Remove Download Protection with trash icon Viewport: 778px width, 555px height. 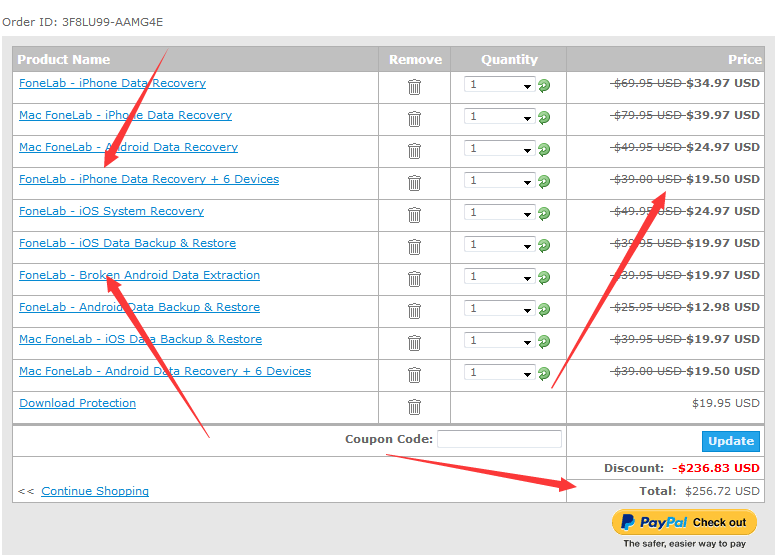click(414, 407)
